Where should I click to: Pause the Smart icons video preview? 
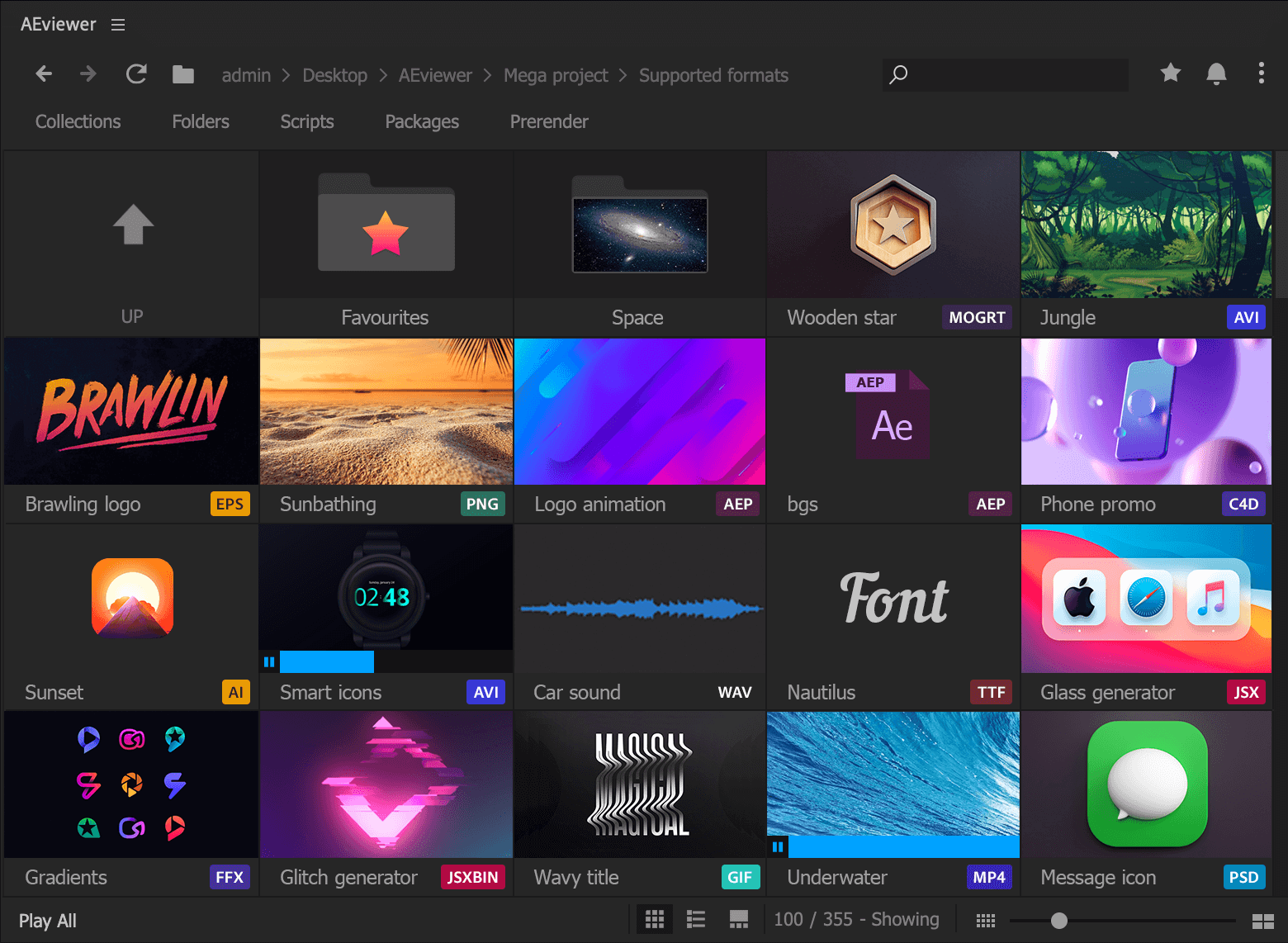[269, 662]
